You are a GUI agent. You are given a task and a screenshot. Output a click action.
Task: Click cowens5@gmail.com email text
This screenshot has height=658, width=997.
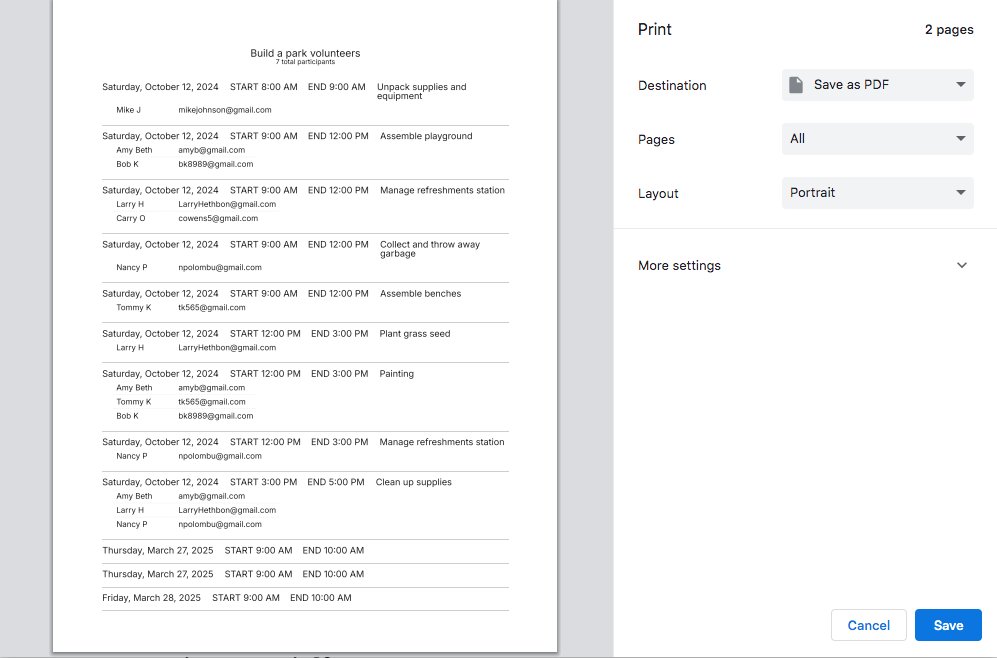tap(218, 218)
